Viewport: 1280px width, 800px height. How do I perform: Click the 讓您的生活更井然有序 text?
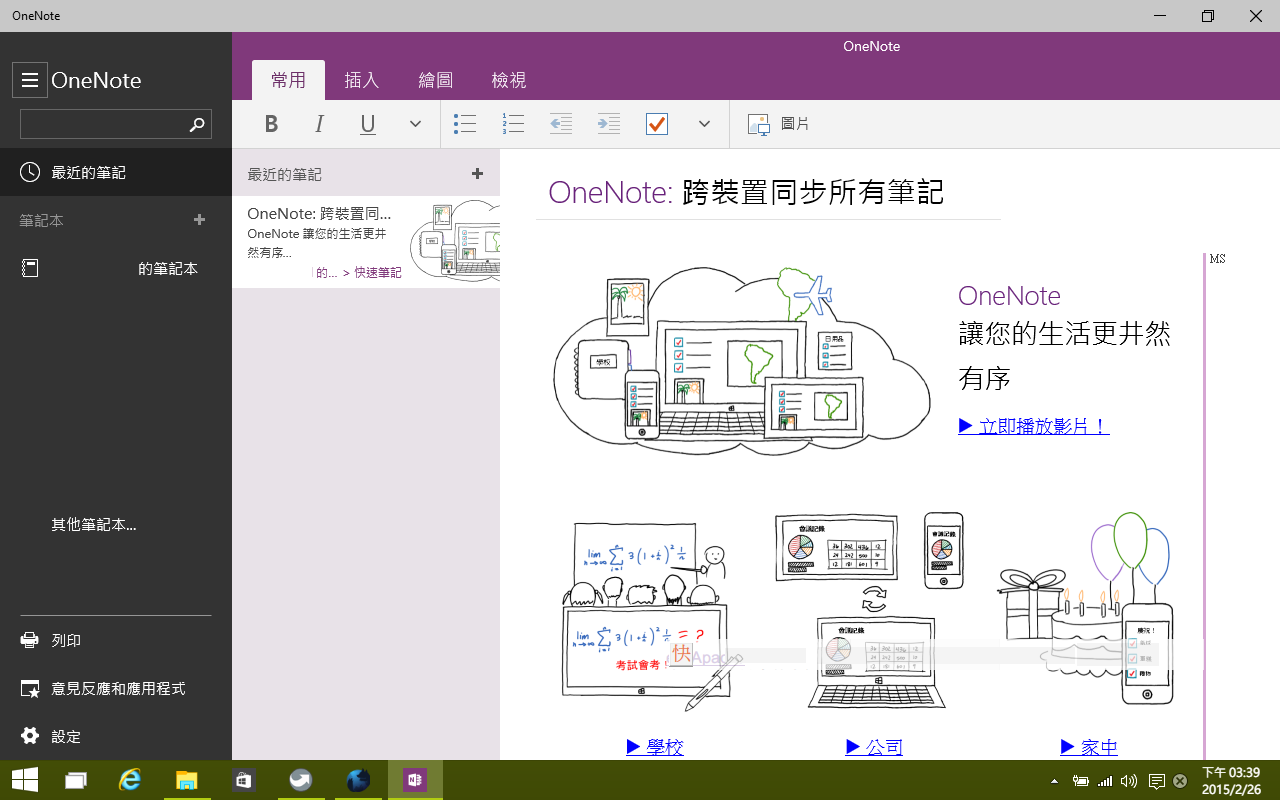coord(1065,356)
